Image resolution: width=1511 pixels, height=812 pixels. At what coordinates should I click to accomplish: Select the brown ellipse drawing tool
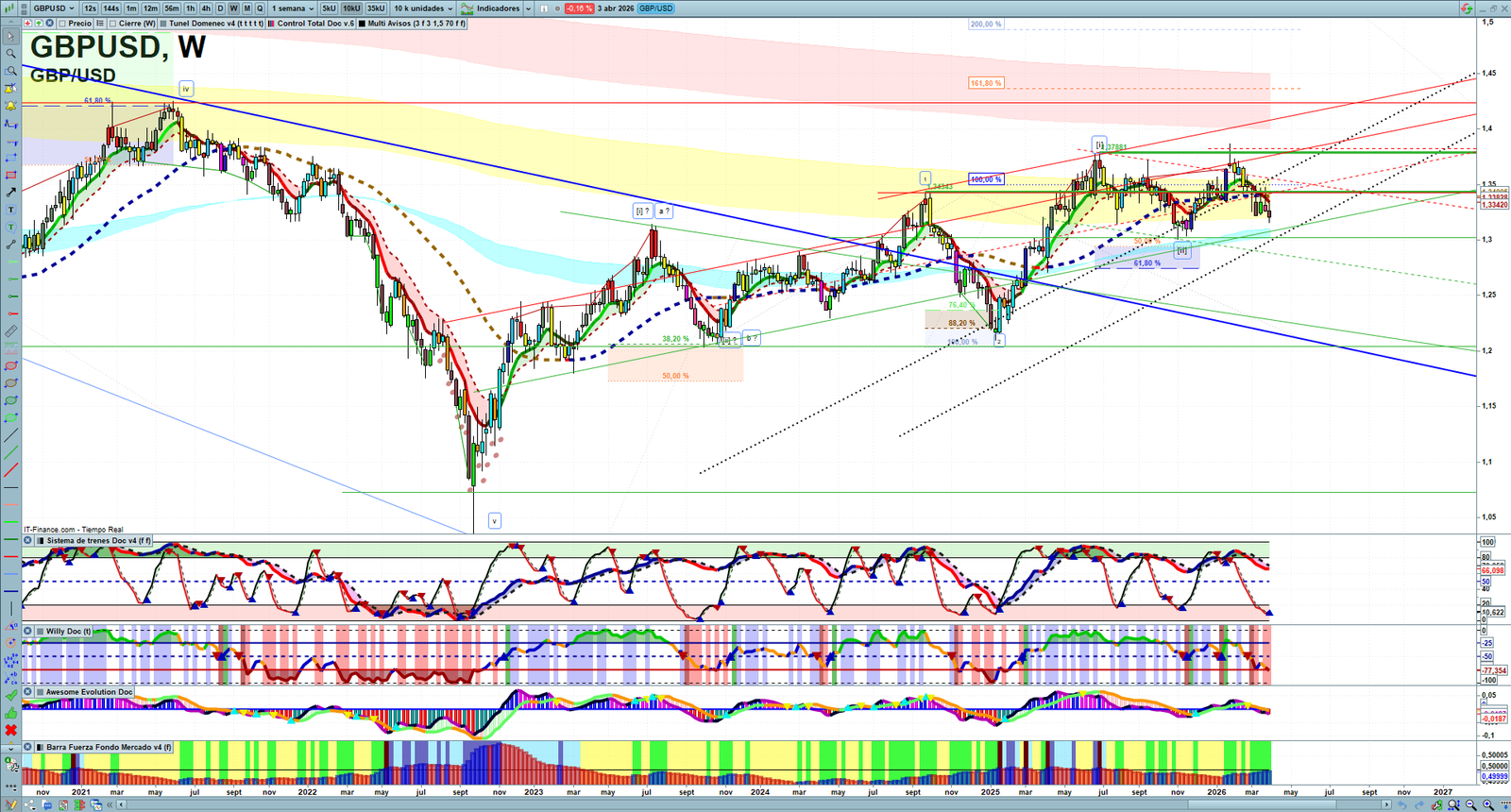click(x=10, y=383)
